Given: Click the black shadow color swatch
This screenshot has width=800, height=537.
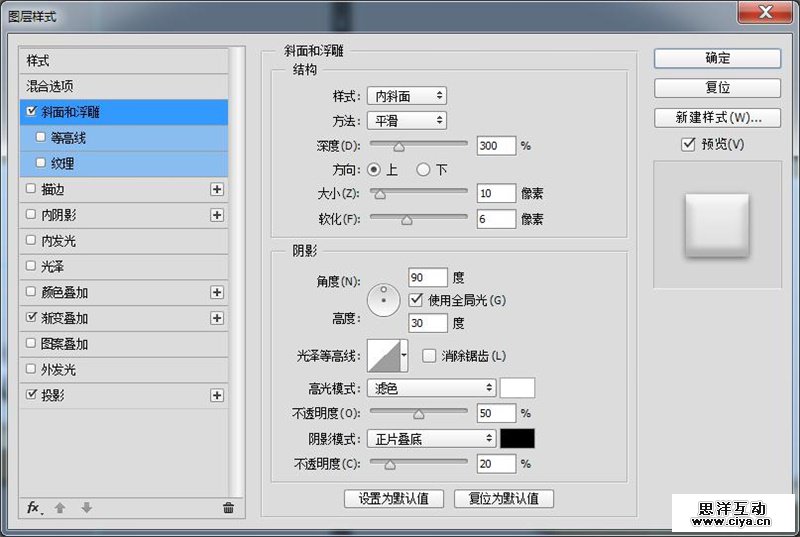Looking at the screenshot, I should (x=518, y=438).
